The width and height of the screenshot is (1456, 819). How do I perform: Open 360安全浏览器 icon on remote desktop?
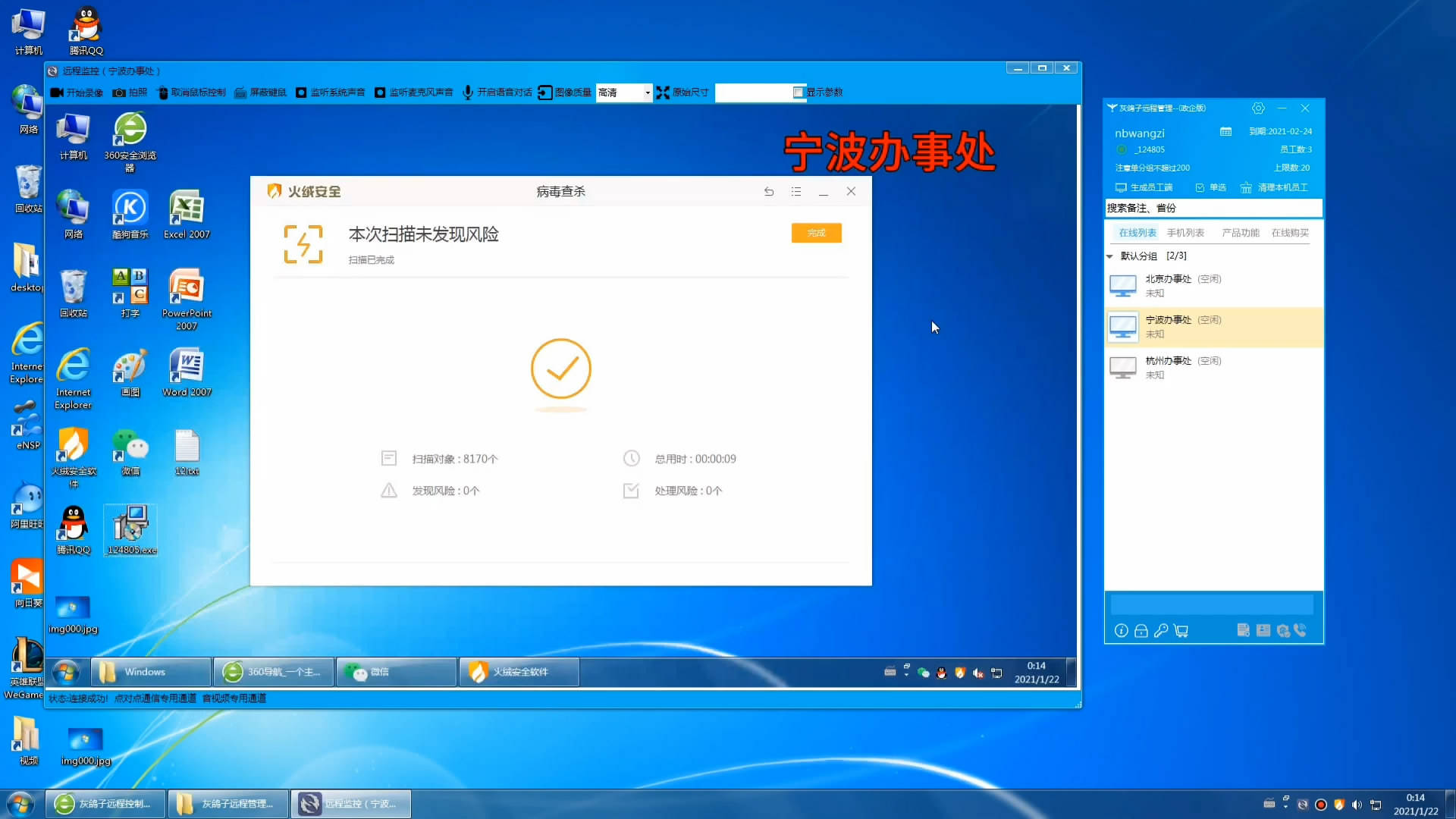(130, 142)
